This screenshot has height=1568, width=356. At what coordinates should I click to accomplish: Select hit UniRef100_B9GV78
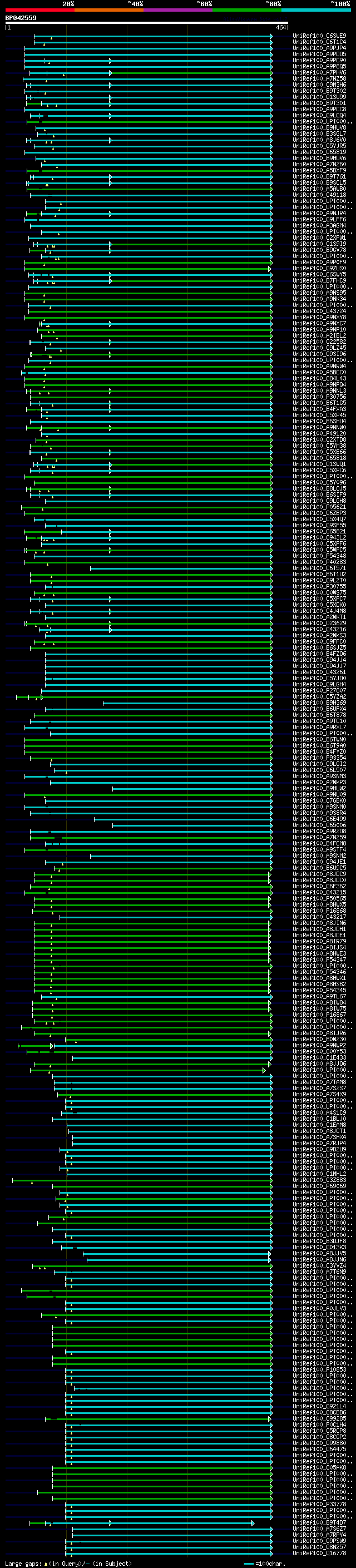[319, 250]
